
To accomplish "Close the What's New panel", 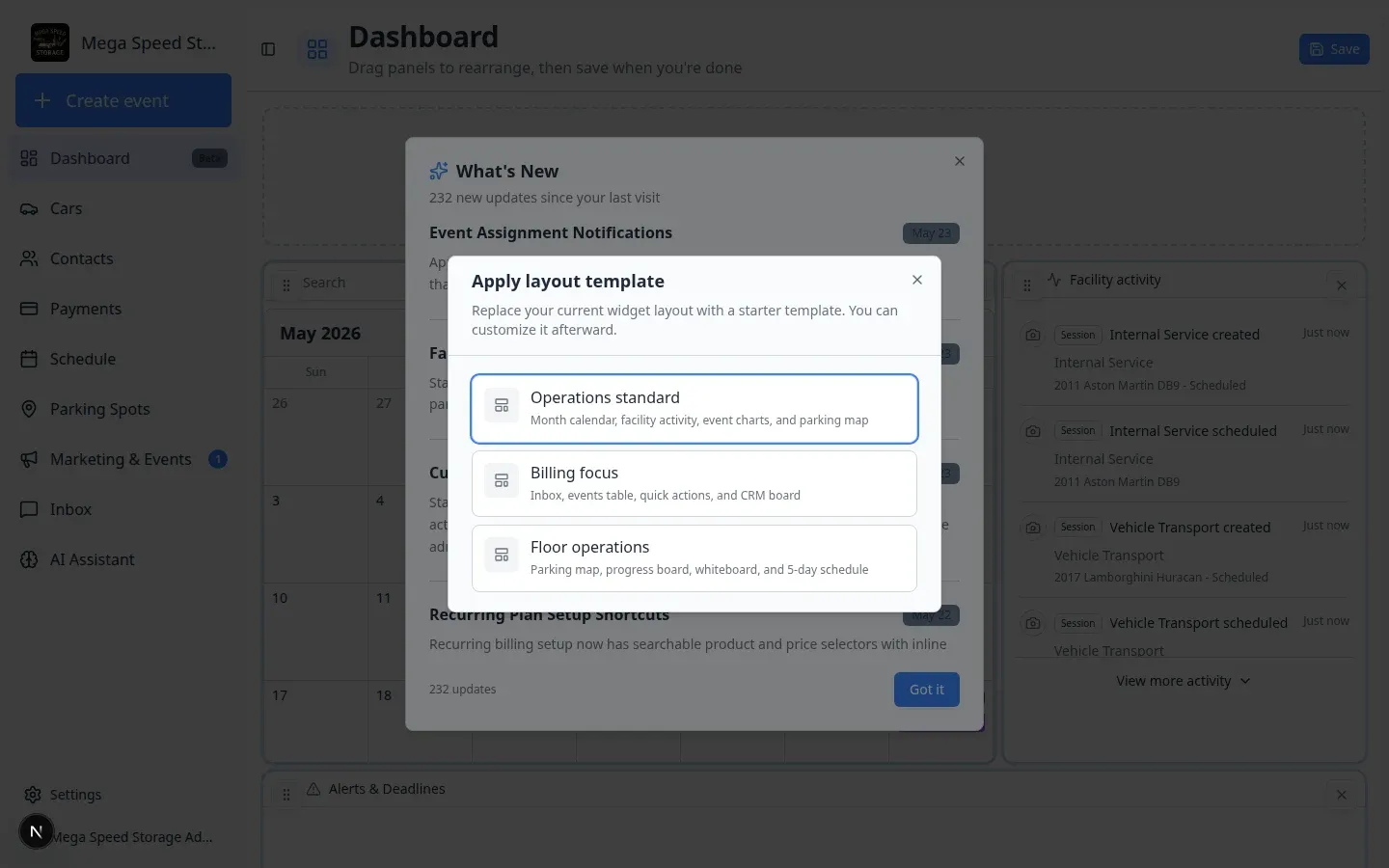I will click(960, 161).
